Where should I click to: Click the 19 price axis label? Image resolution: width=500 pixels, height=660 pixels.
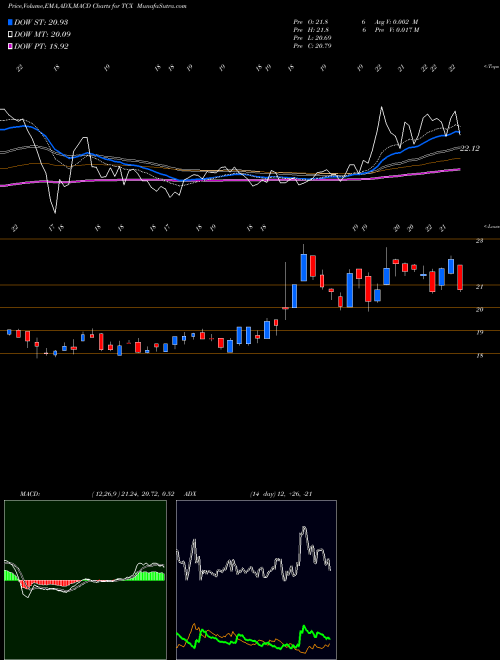click(x=479, y=333)
